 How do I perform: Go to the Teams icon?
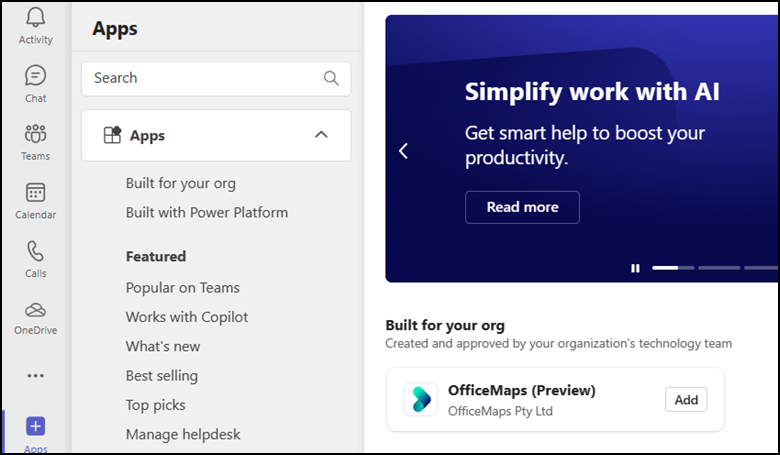35,134
